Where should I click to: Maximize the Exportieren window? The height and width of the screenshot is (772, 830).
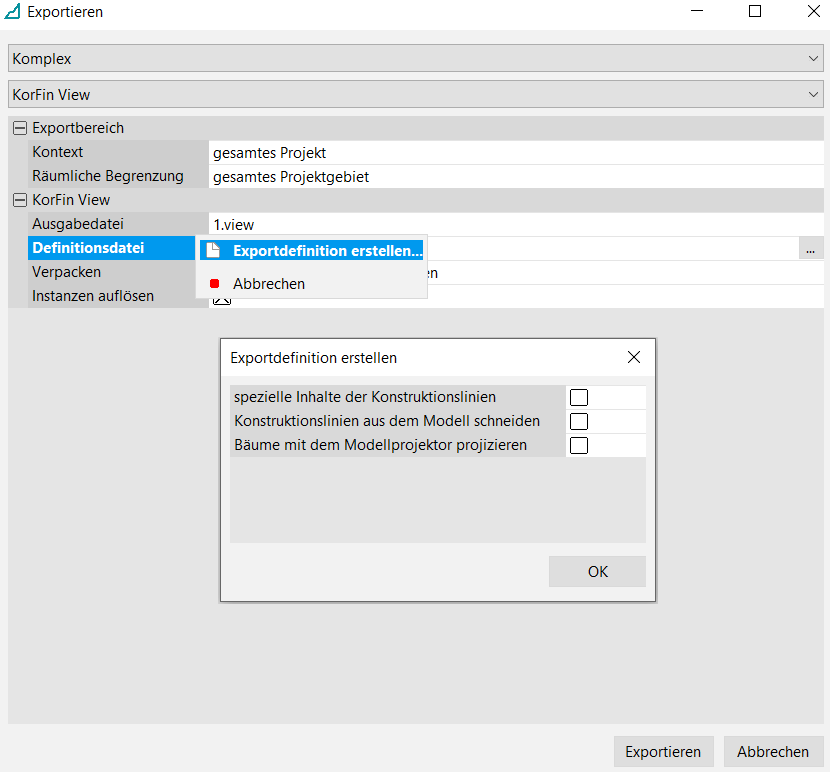(755, 12)
